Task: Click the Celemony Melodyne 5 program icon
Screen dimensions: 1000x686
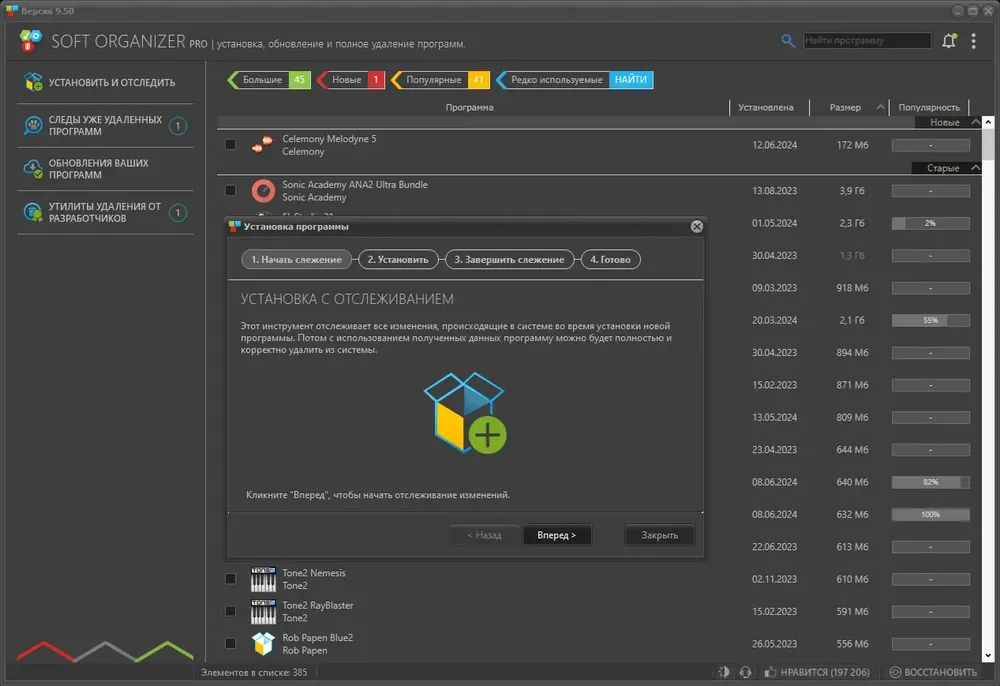Action: point(263,145)
